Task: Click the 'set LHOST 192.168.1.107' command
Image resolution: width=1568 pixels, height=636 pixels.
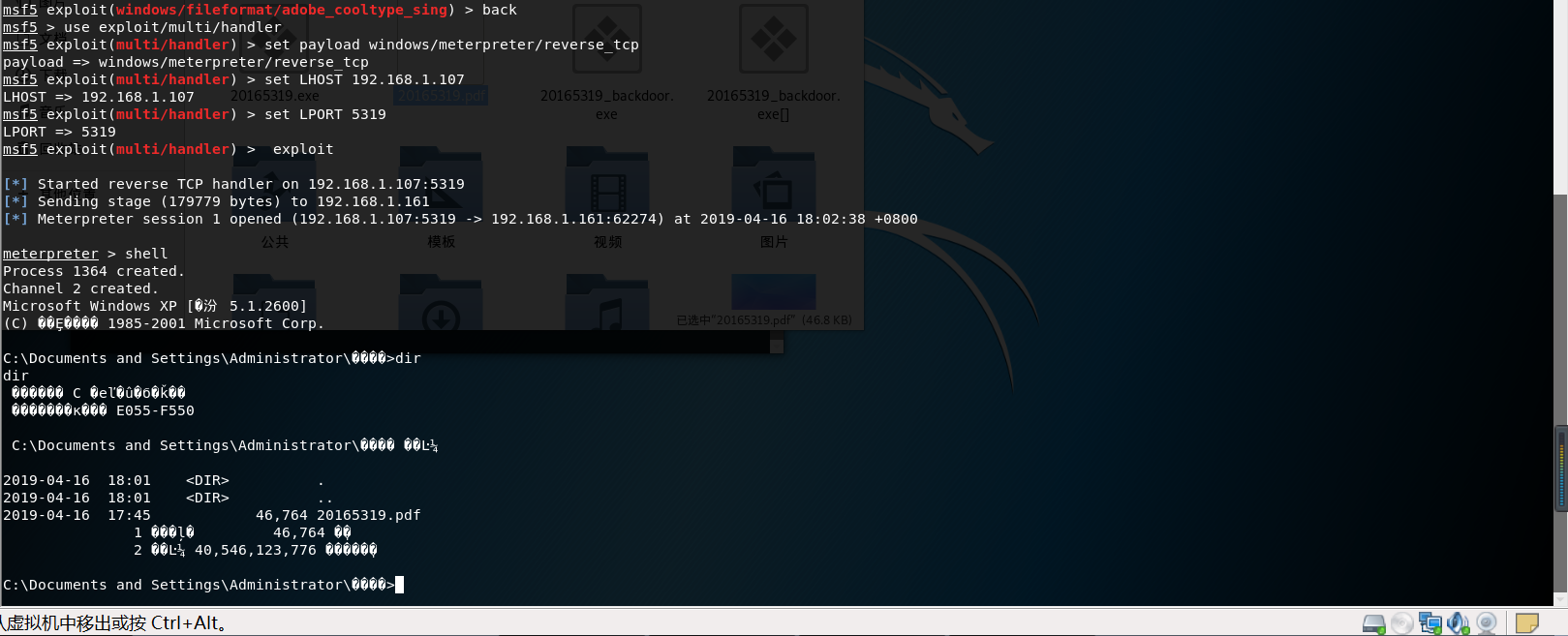Action: coord(364,79)
